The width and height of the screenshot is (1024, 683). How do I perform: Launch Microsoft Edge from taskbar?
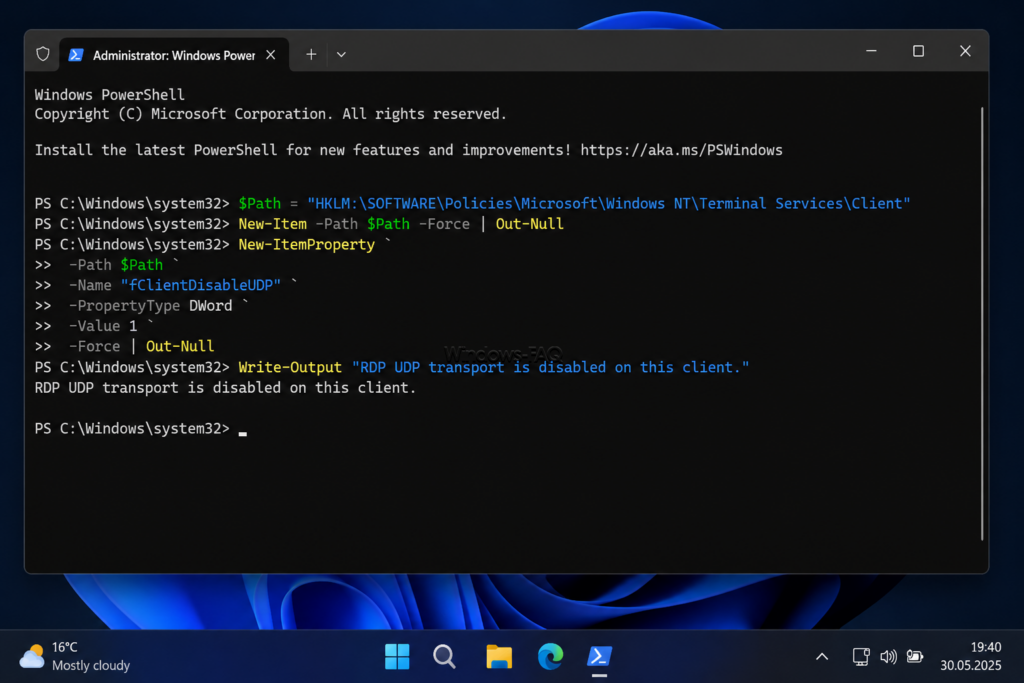point(550,656)
